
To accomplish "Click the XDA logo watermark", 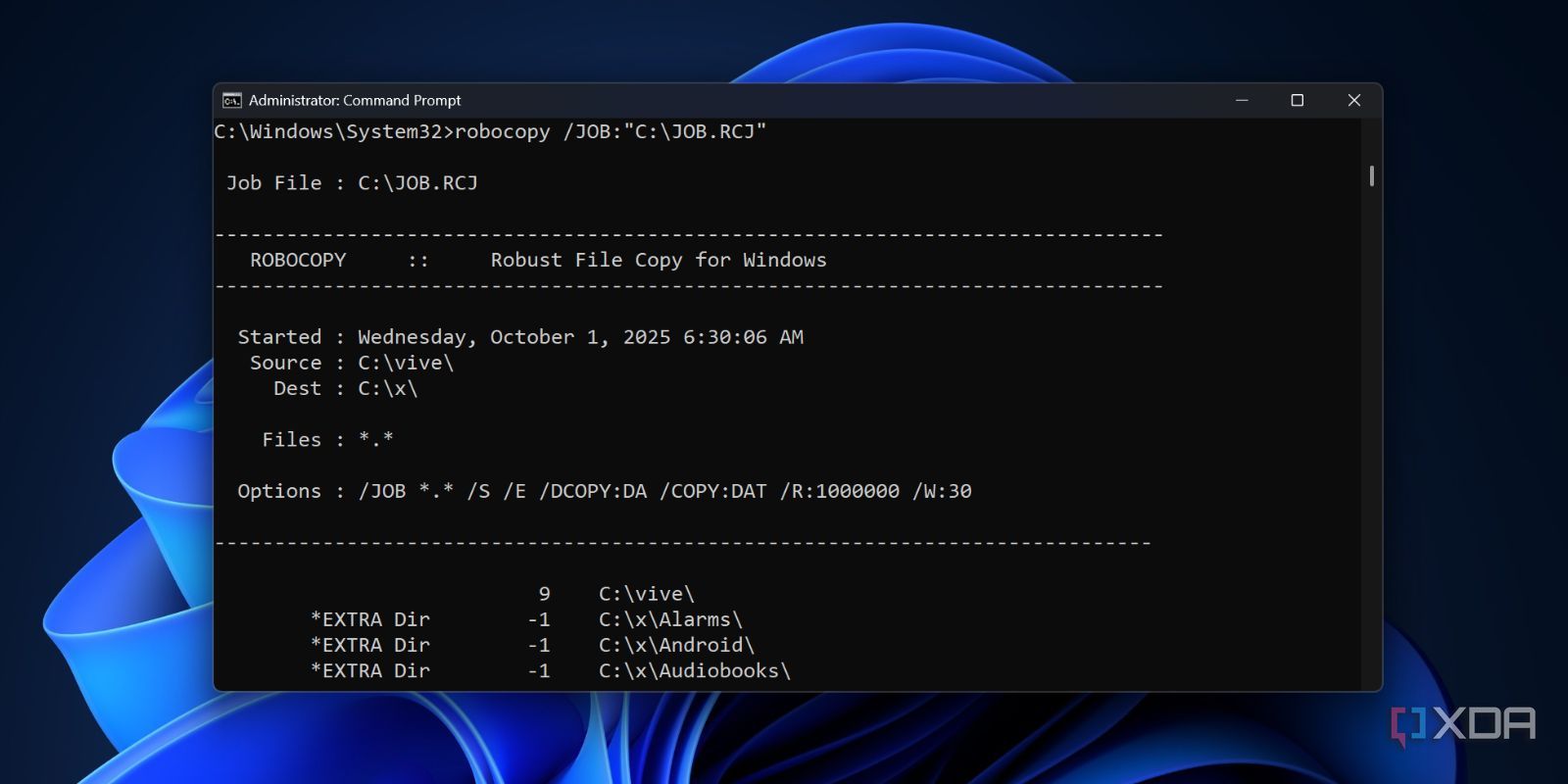I will pyautogui.click(x=1464, y=725).
